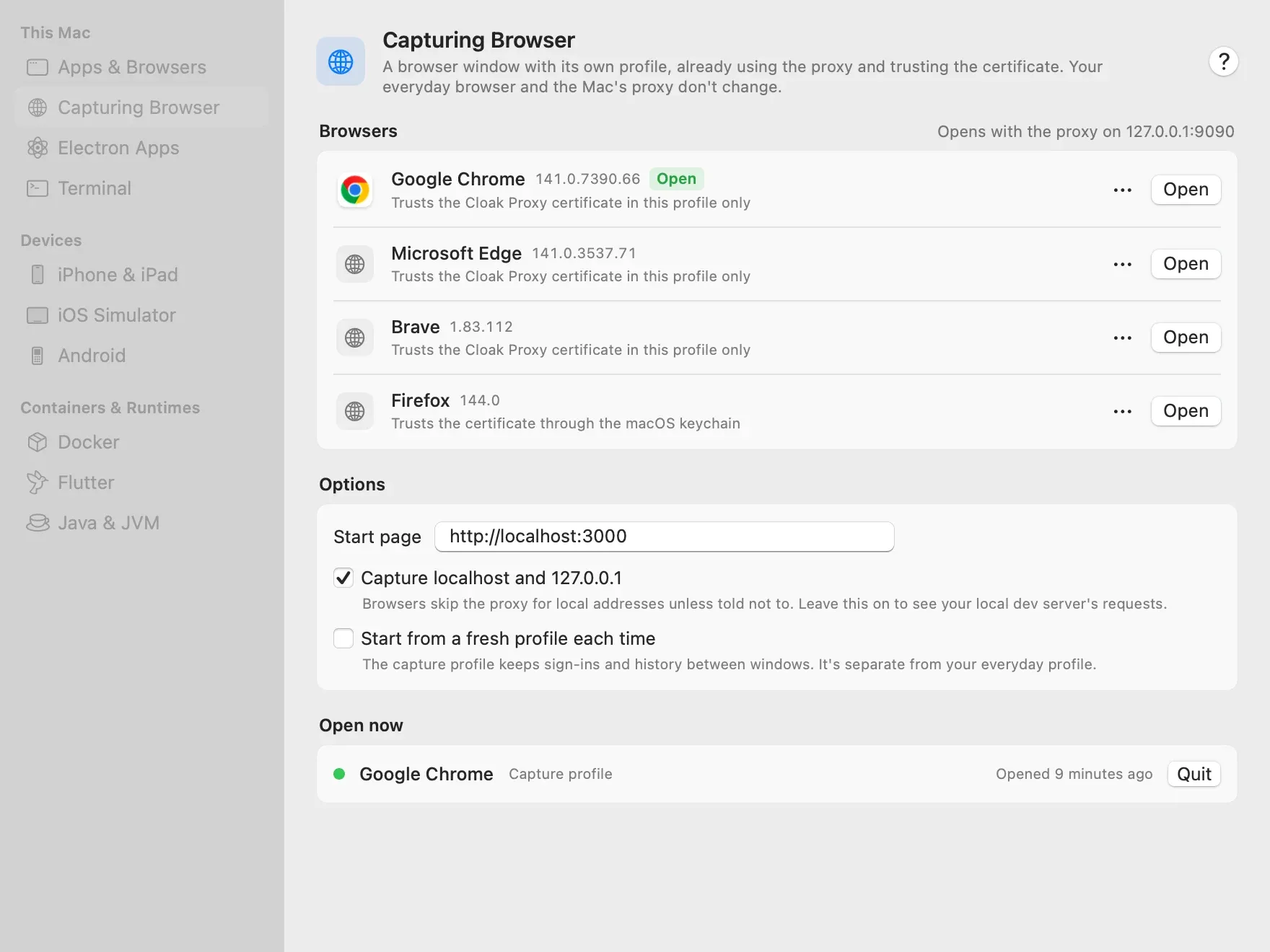Image resolution: width=1270 pixels, height=952 pixels.
Task: Click the Brave version 1.83.112
Action: 481,327
